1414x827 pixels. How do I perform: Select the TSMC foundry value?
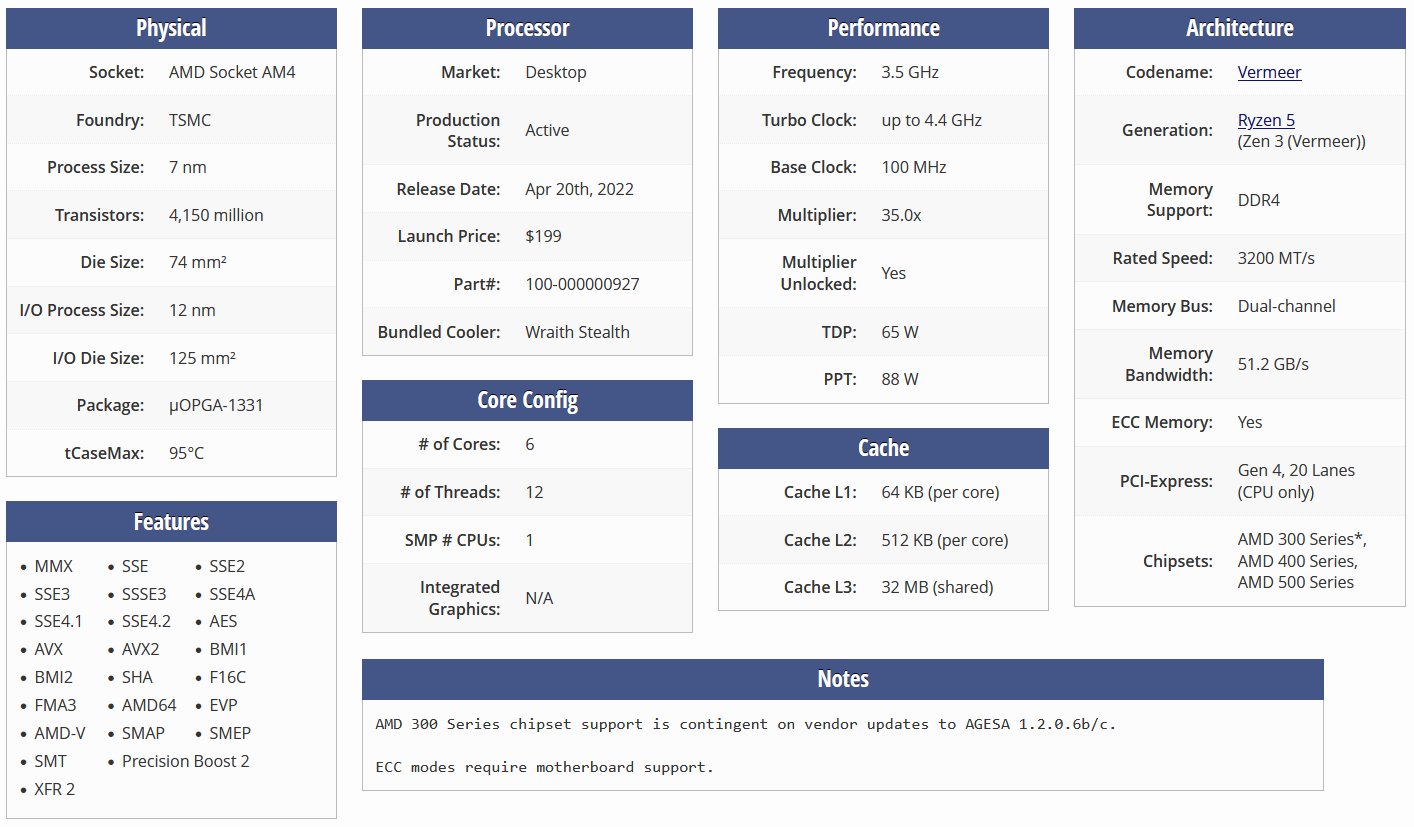point(190,120)
